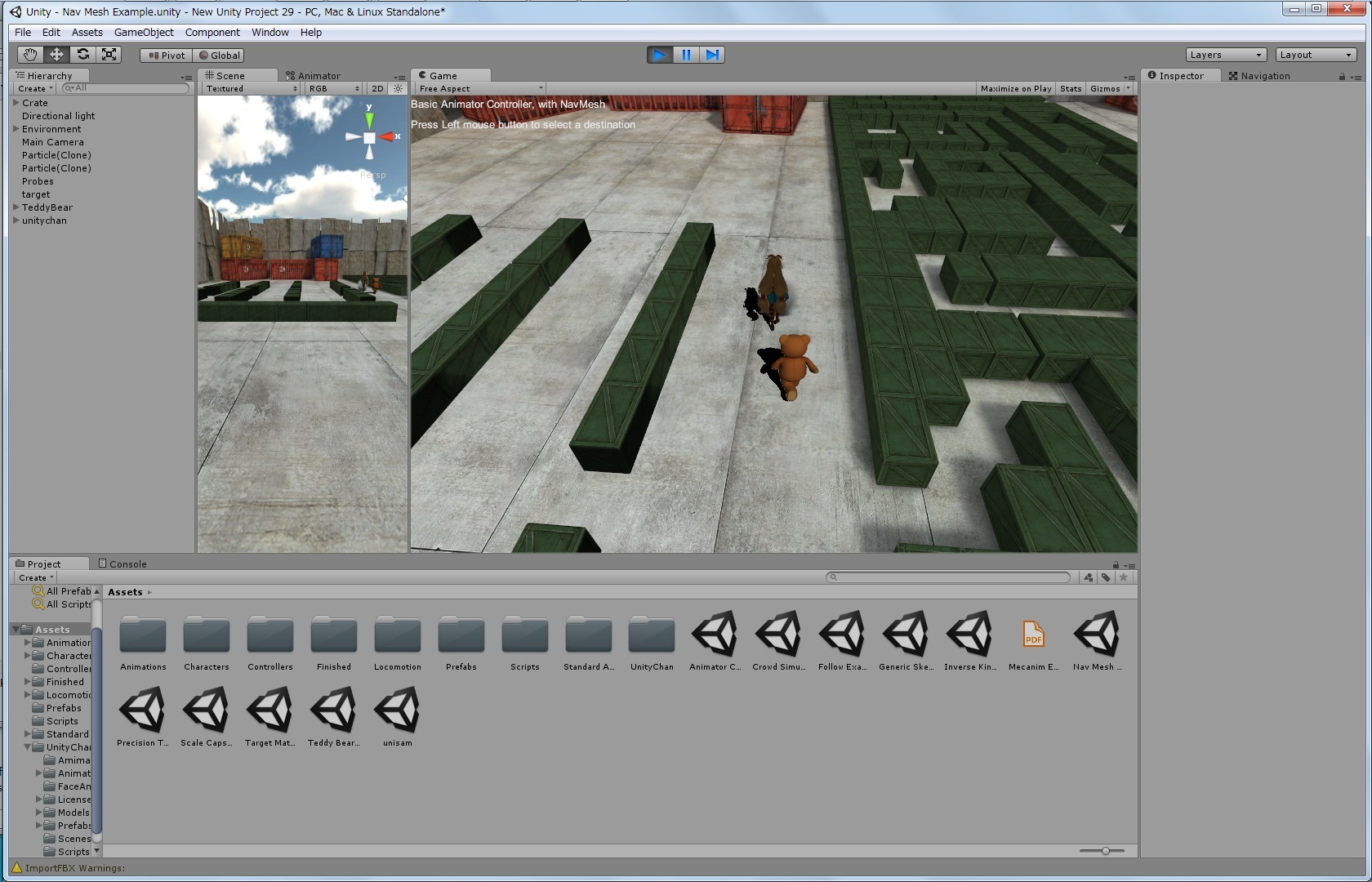Toggle Global handle rotation mode

click(218, 55)
